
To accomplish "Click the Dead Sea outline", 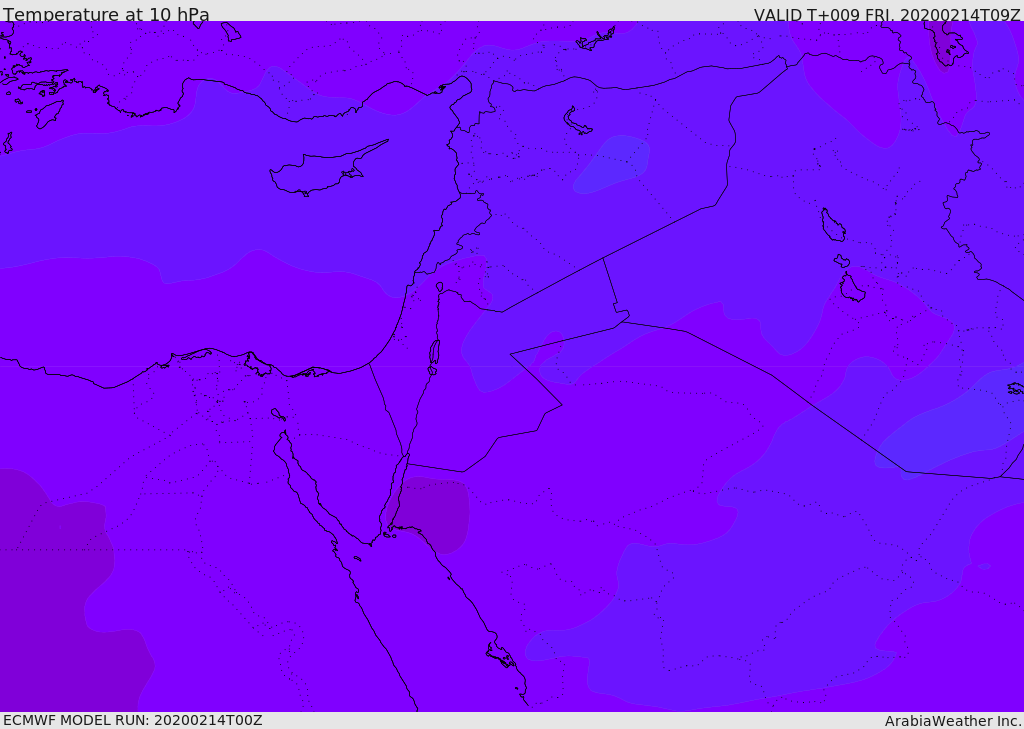I will point(434,353).
